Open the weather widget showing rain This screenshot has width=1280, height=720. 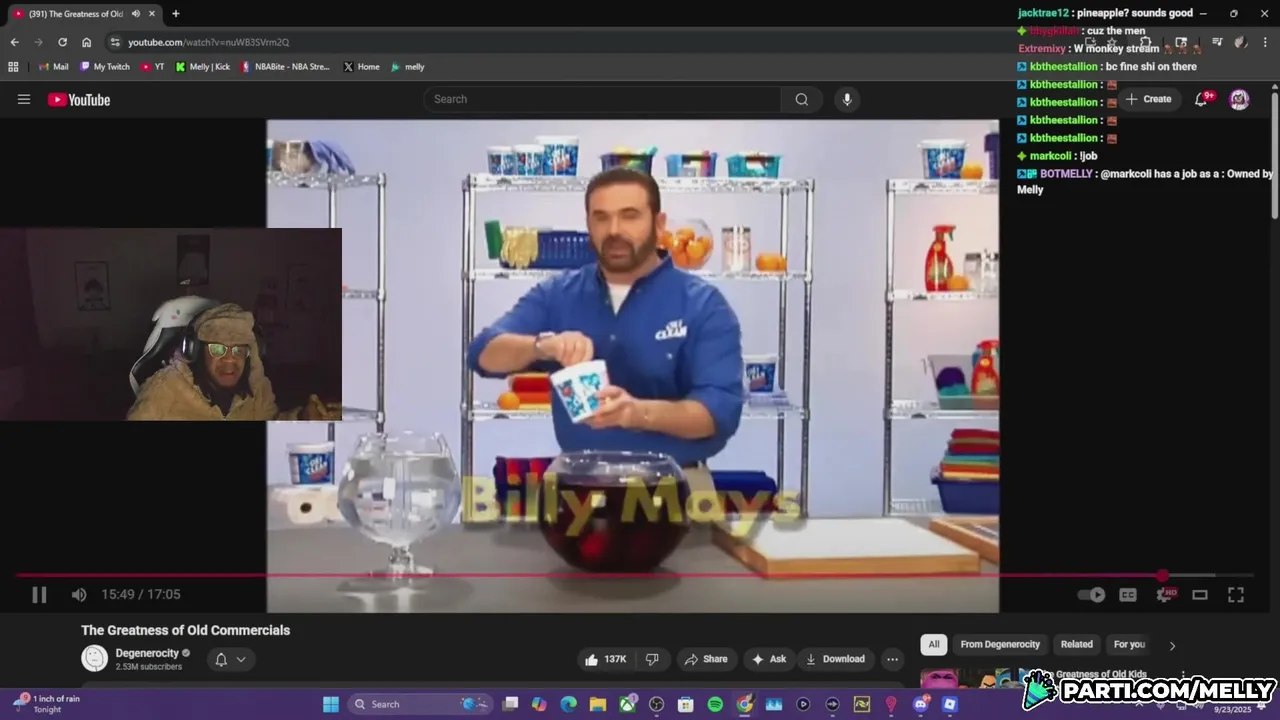click(x=46, y=703)
